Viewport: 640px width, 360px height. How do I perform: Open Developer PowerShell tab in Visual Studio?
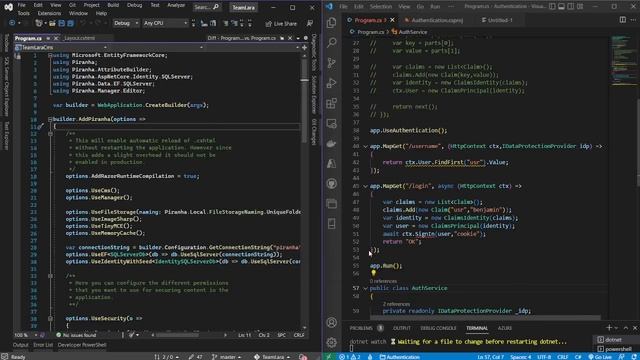(82, 345)
